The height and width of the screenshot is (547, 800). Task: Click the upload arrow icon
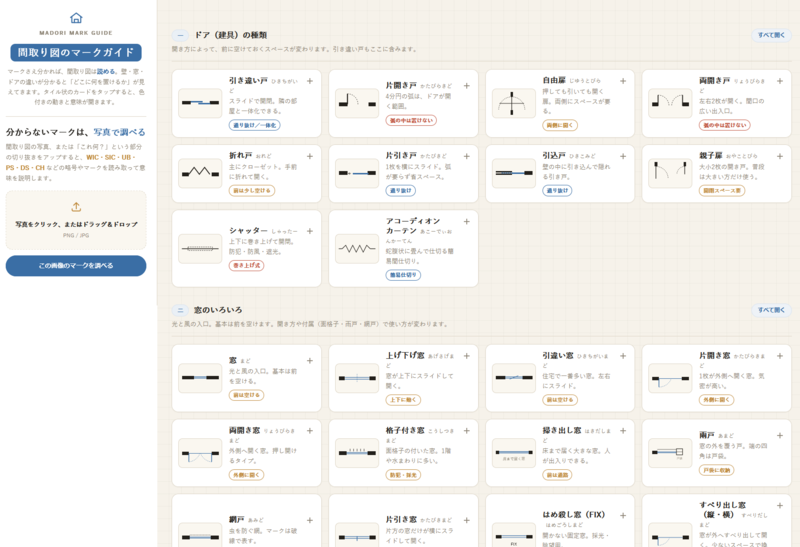coord(76,207)
